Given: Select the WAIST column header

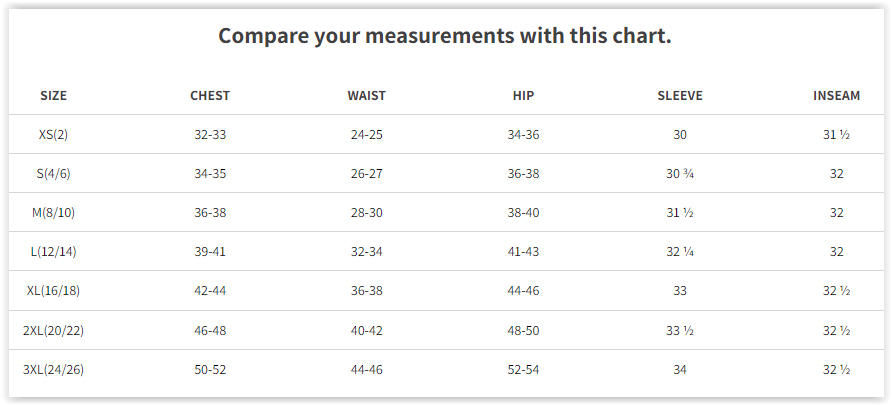Looking at the screenshot, I should pos(366,96).
